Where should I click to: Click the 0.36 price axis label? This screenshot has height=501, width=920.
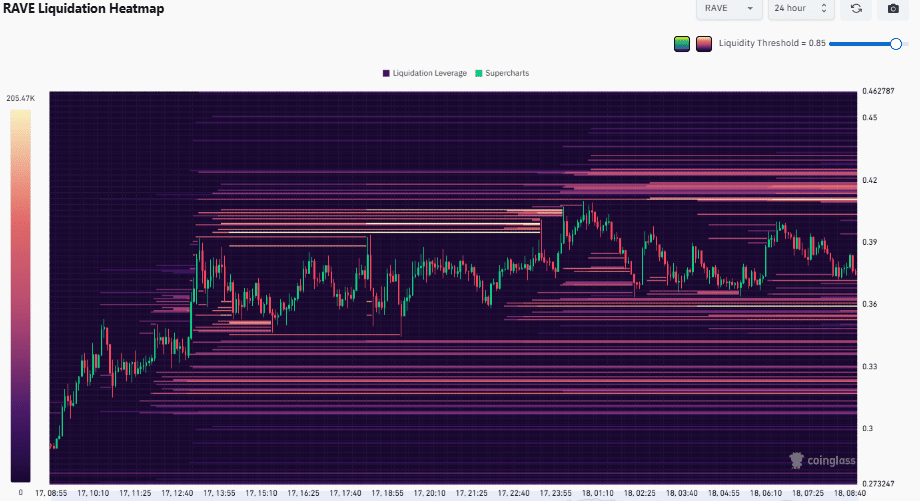click(x=871, y=305)
